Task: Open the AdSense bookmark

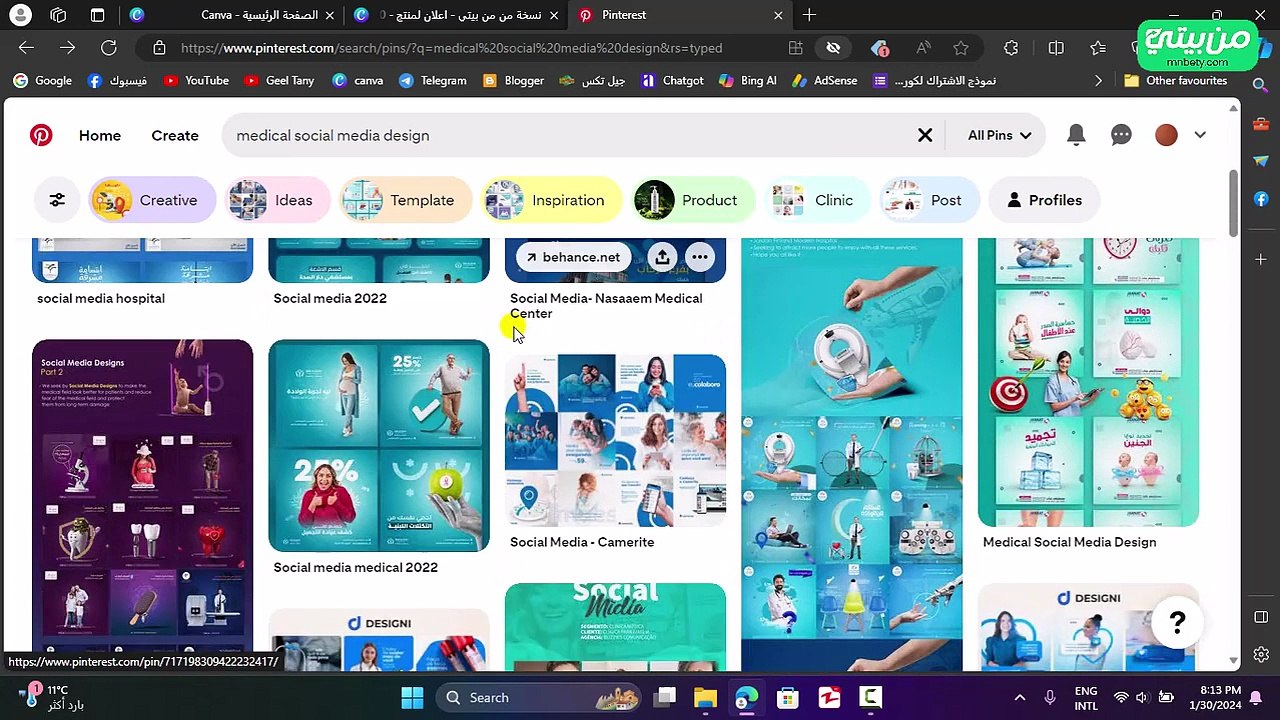Action: coord(825,80)
